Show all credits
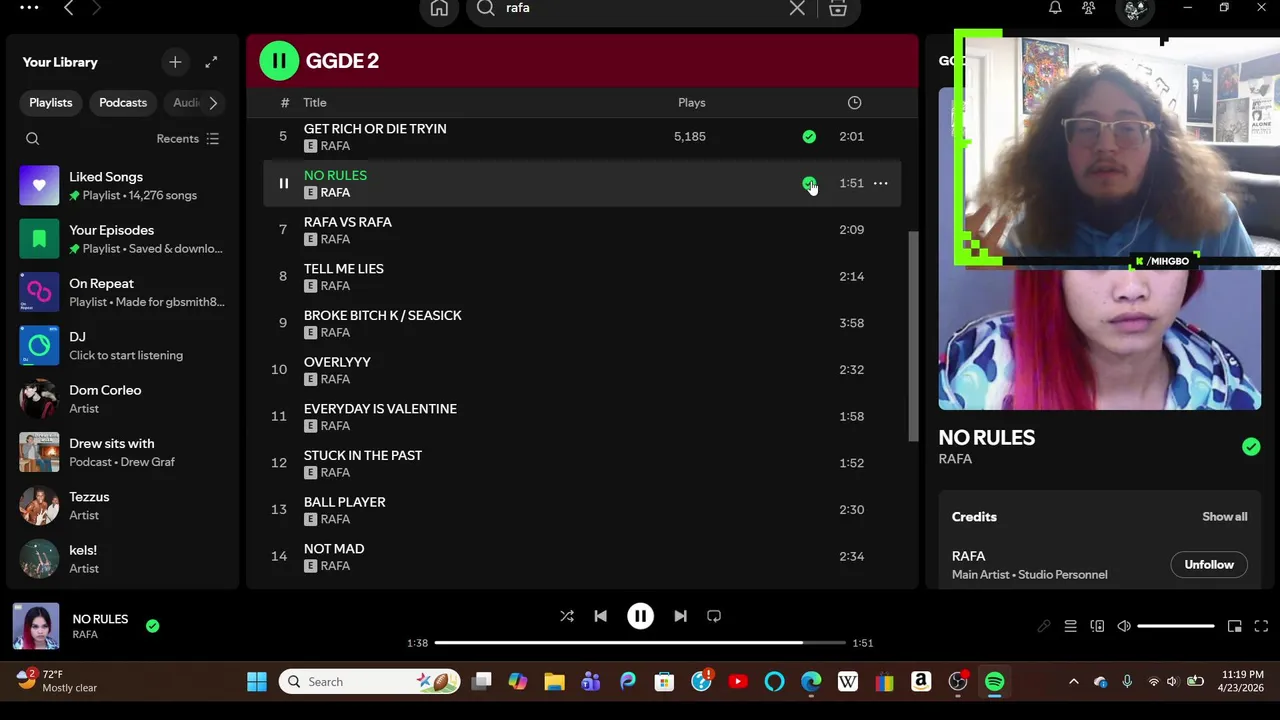This screenshot has width=1280, height=720. [1224, 517]
